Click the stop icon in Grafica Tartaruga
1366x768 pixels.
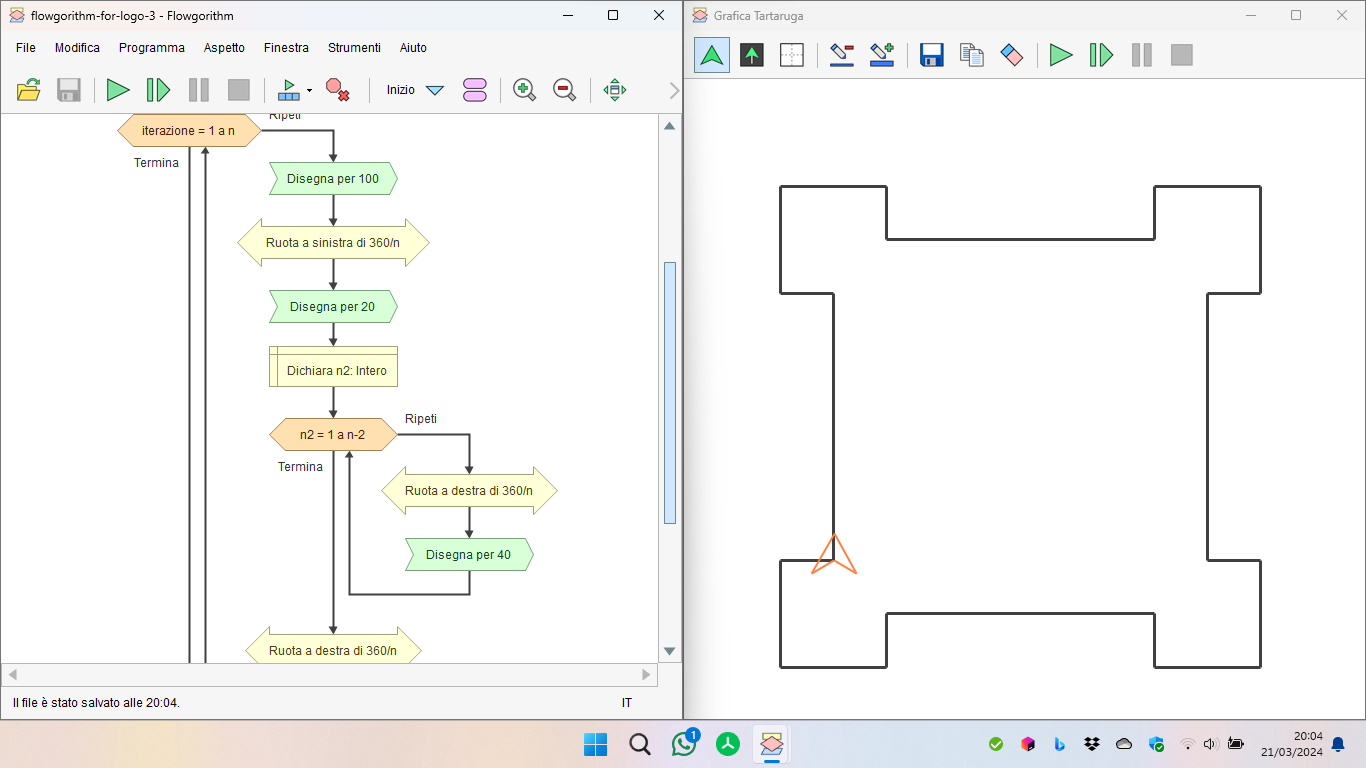(x=1182, y=55)
